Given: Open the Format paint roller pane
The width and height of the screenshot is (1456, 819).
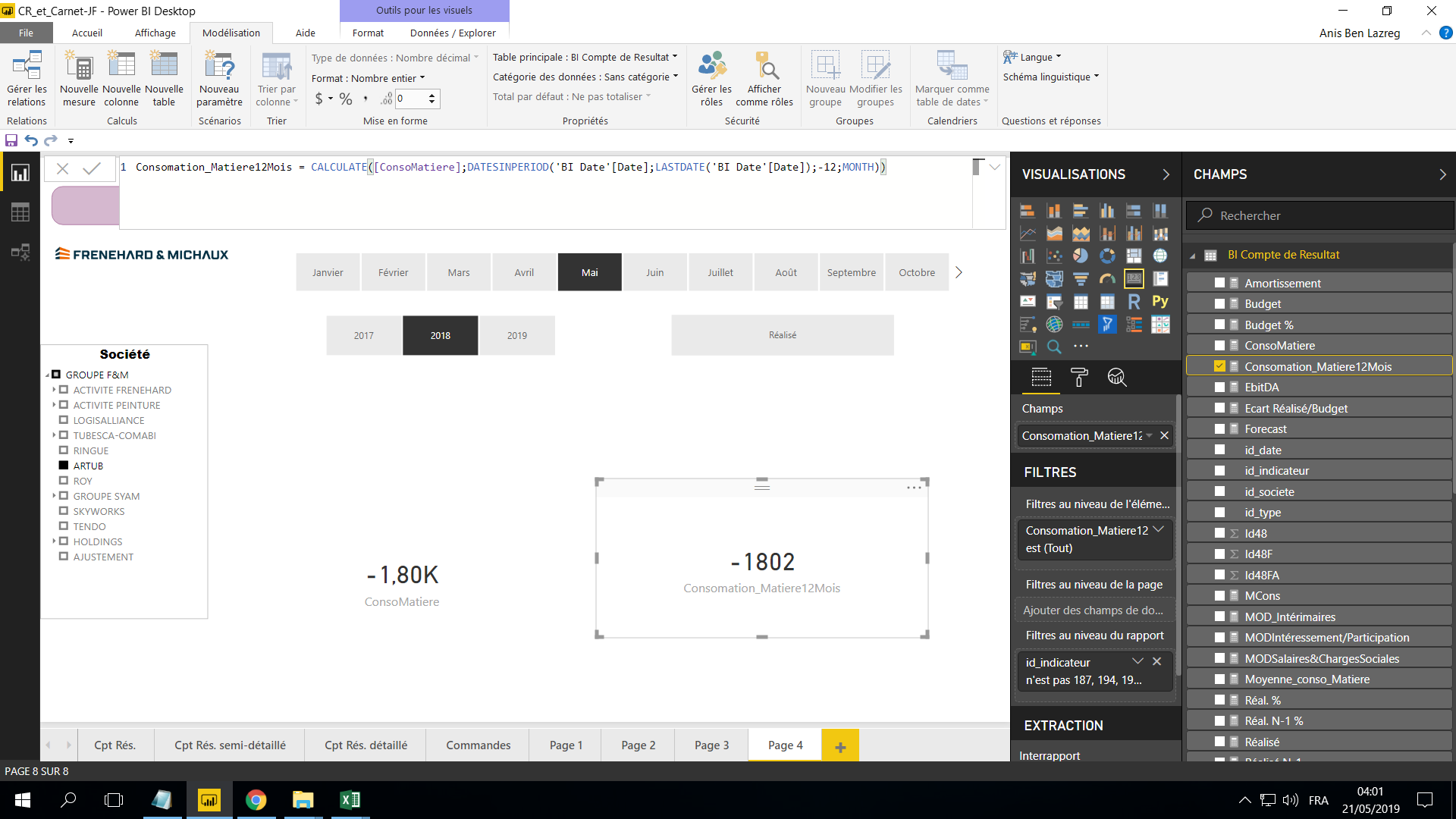Looking at the screenshot, I should [x=1079, y=377].
